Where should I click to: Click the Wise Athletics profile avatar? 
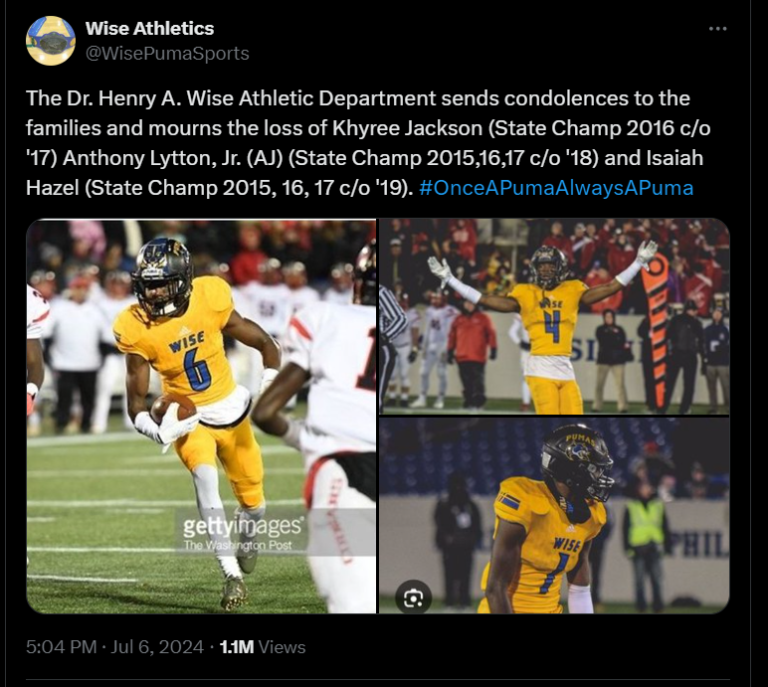tap(51, 41)
